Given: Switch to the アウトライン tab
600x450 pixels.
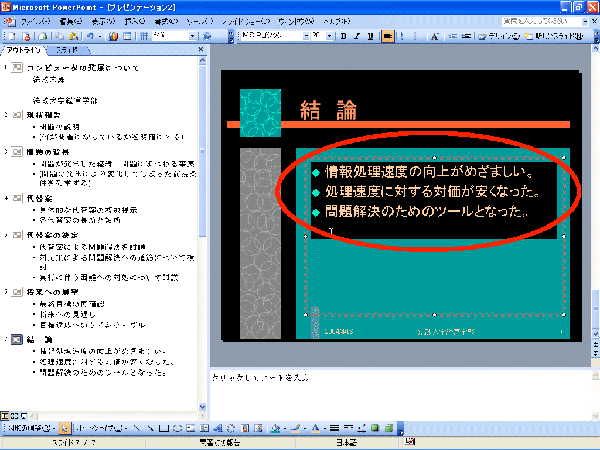Looking at the screenshot, I should (23, 50).
